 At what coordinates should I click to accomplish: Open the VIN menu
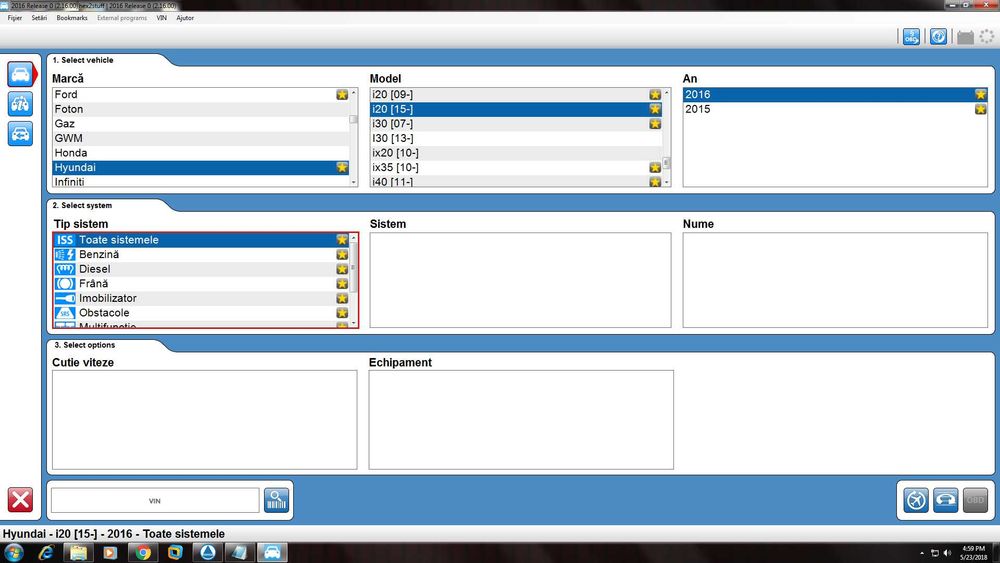[162, 18]
